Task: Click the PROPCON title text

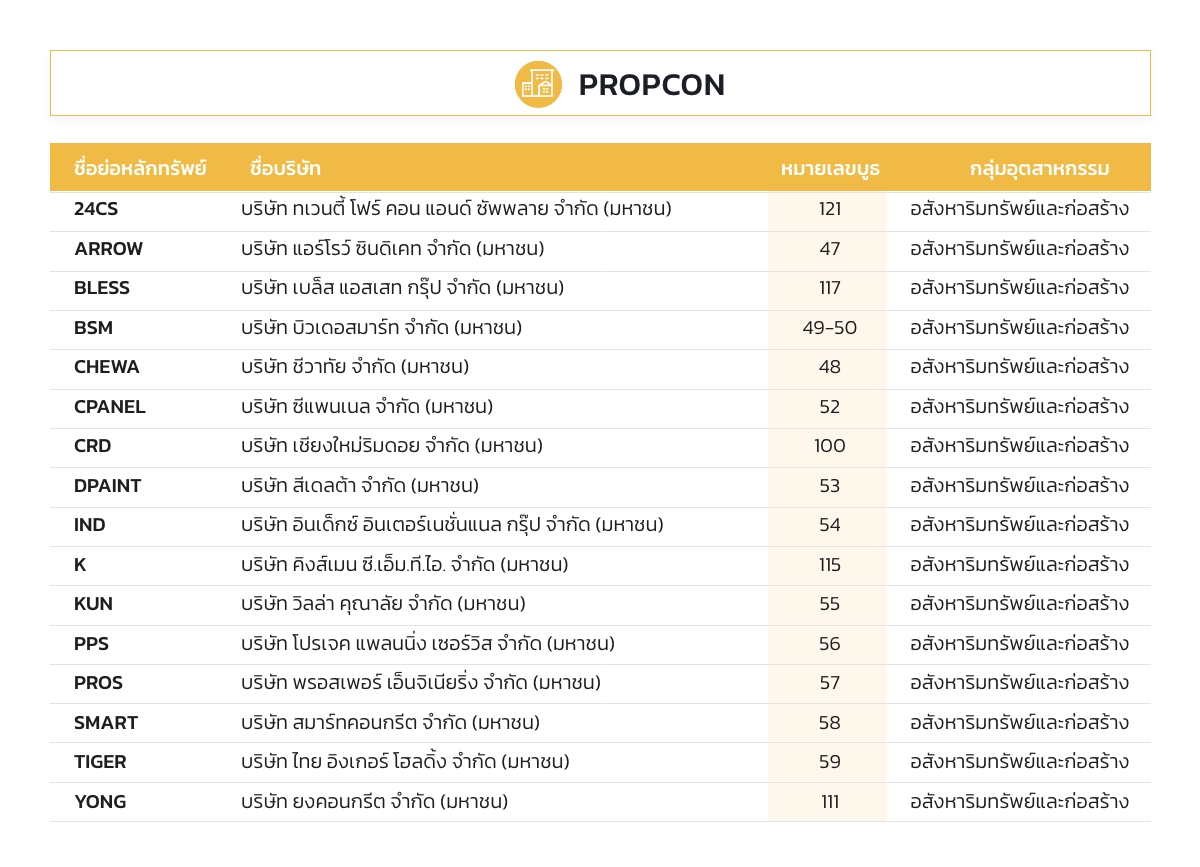Action: 652,85
